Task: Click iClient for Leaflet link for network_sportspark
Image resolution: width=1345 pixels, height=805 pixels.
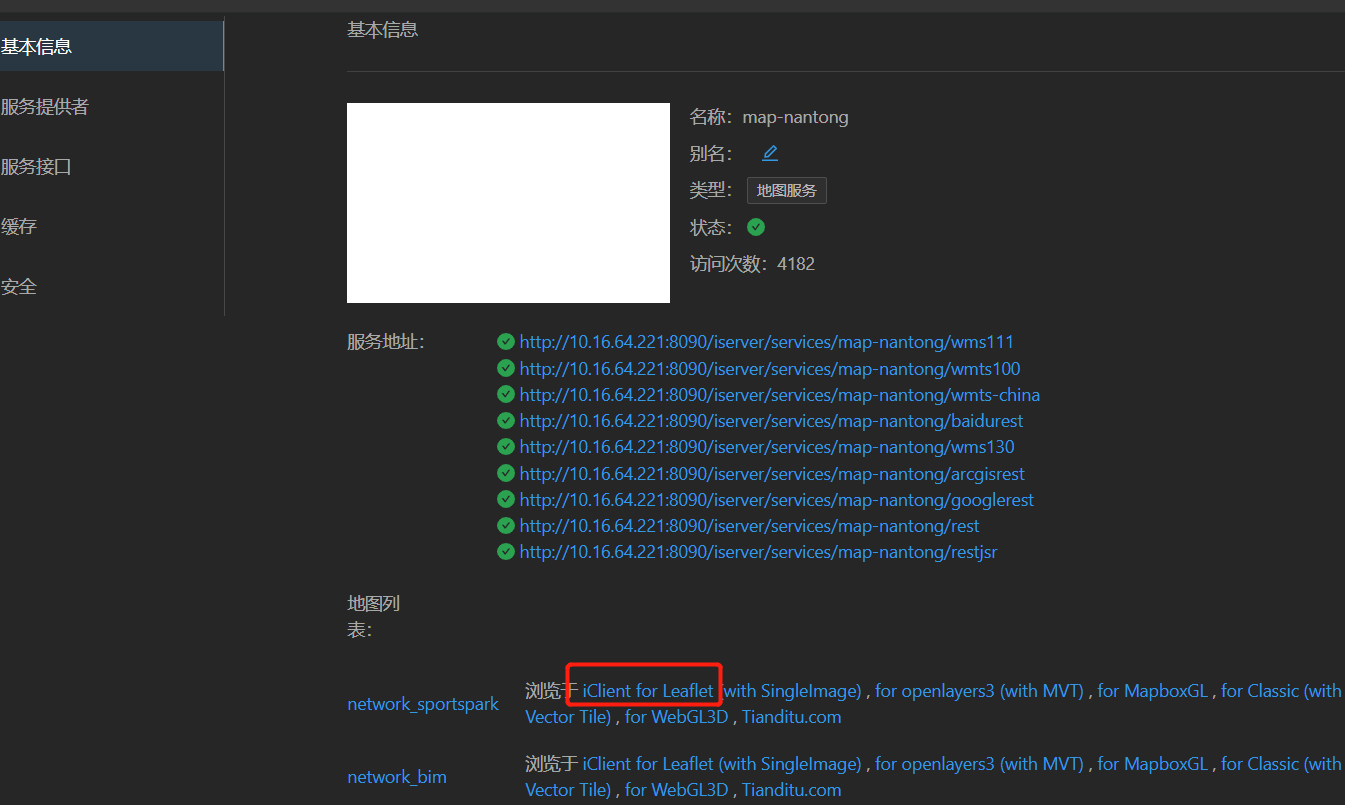Action: (648, 691)
